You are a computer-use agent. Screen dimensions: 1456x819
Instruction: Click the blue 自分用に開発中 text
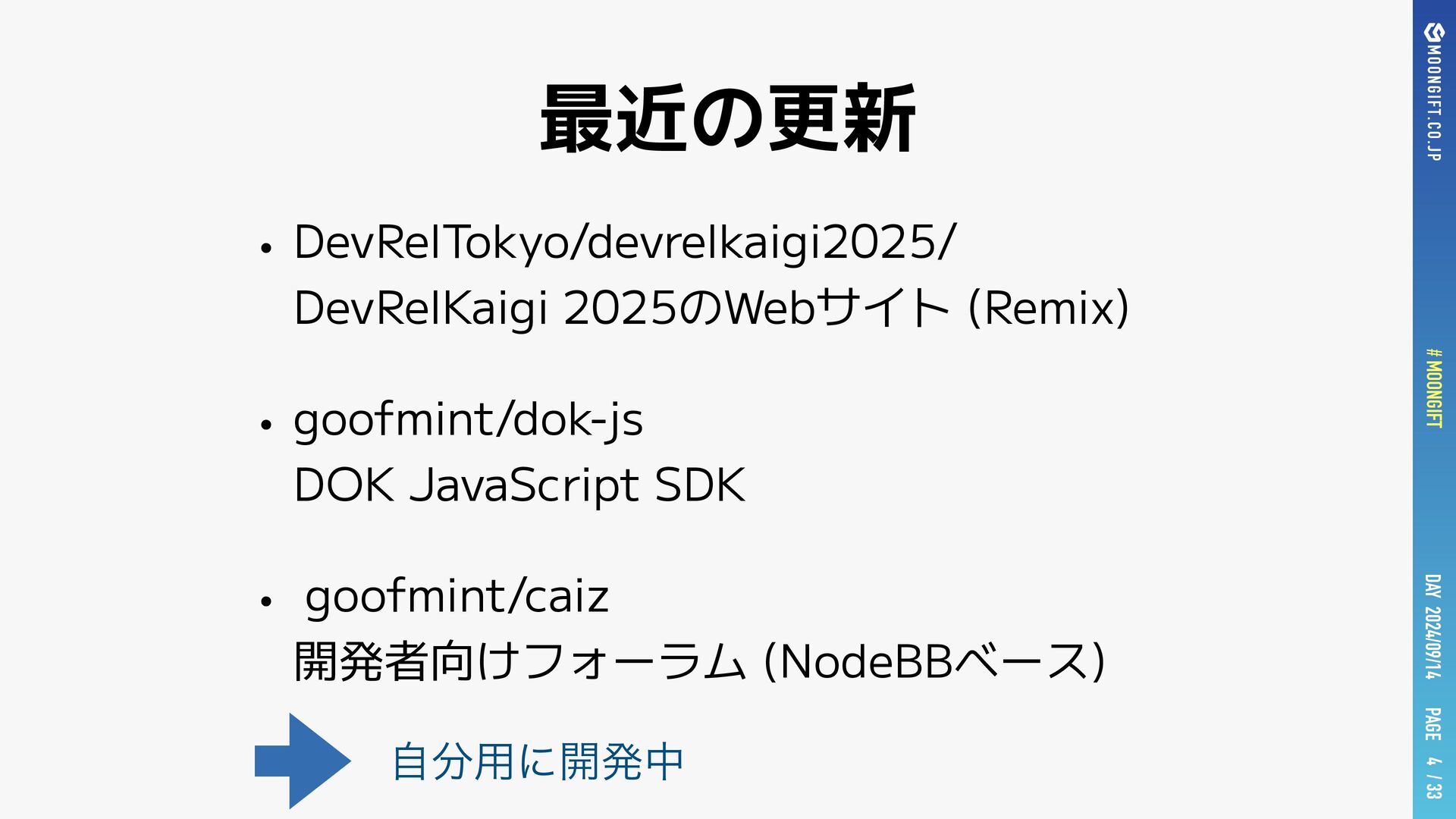tap(538, 762)
